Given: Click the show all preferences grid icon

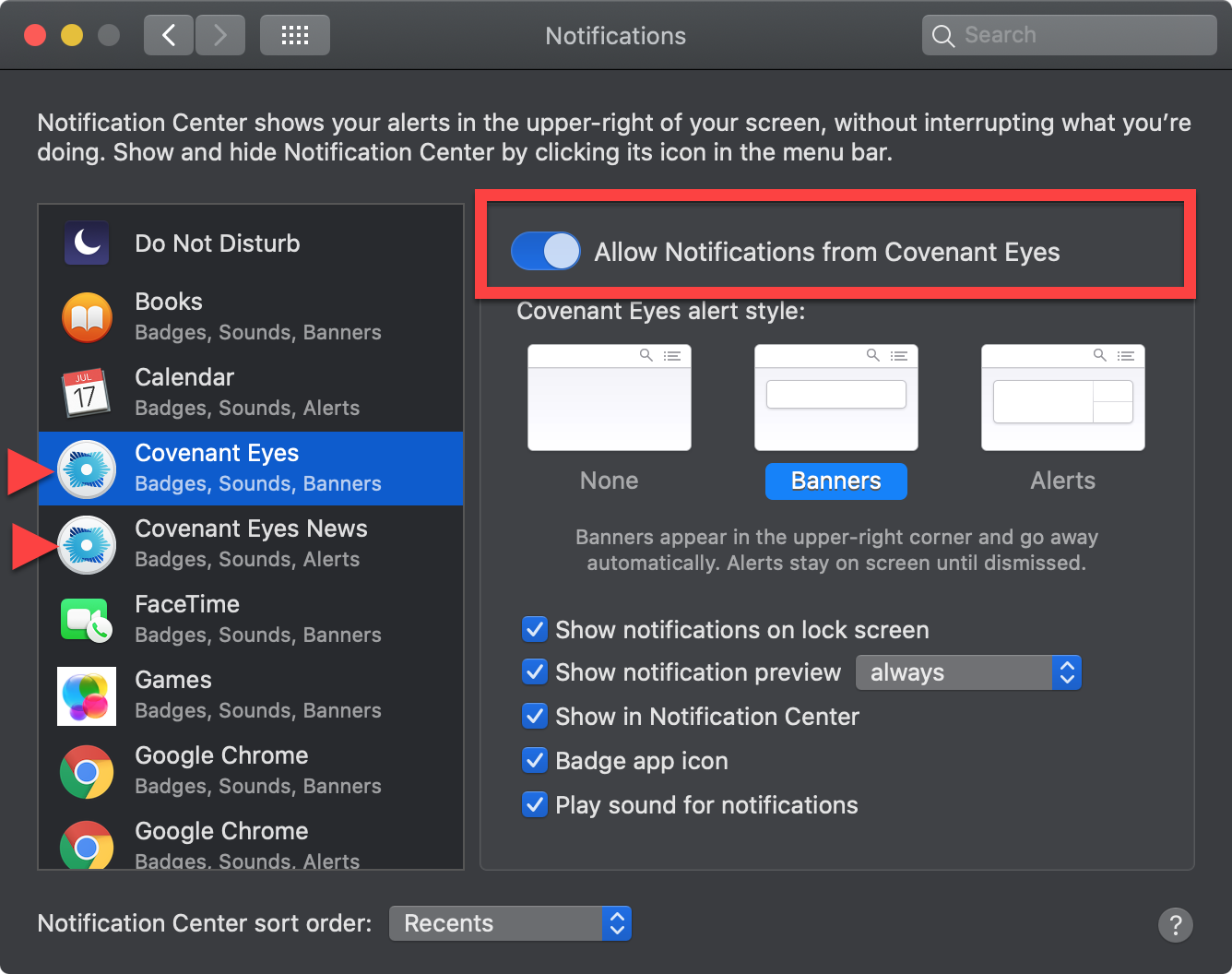Looking at the screenshot, I should point(294,36).
